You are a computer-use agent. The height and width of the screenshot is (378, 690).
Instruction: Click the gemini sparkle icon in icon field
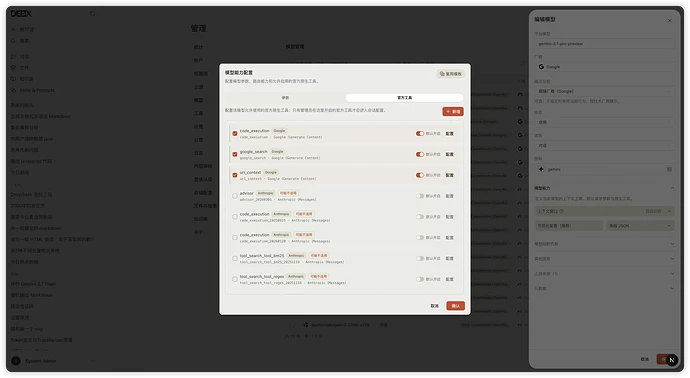click(x=541, y=169)
